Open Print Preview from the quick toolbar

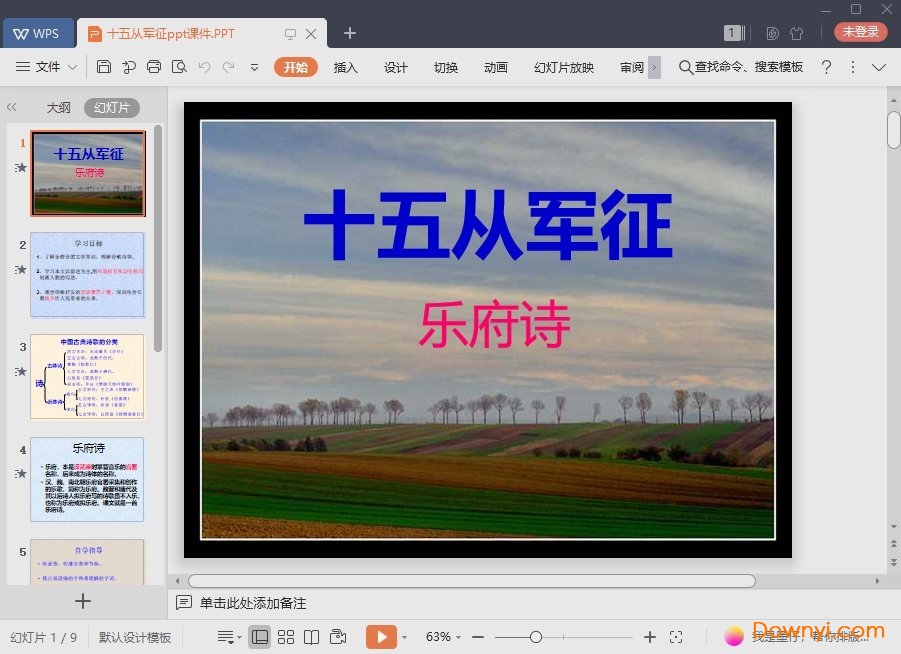click(x=179, y=67)
